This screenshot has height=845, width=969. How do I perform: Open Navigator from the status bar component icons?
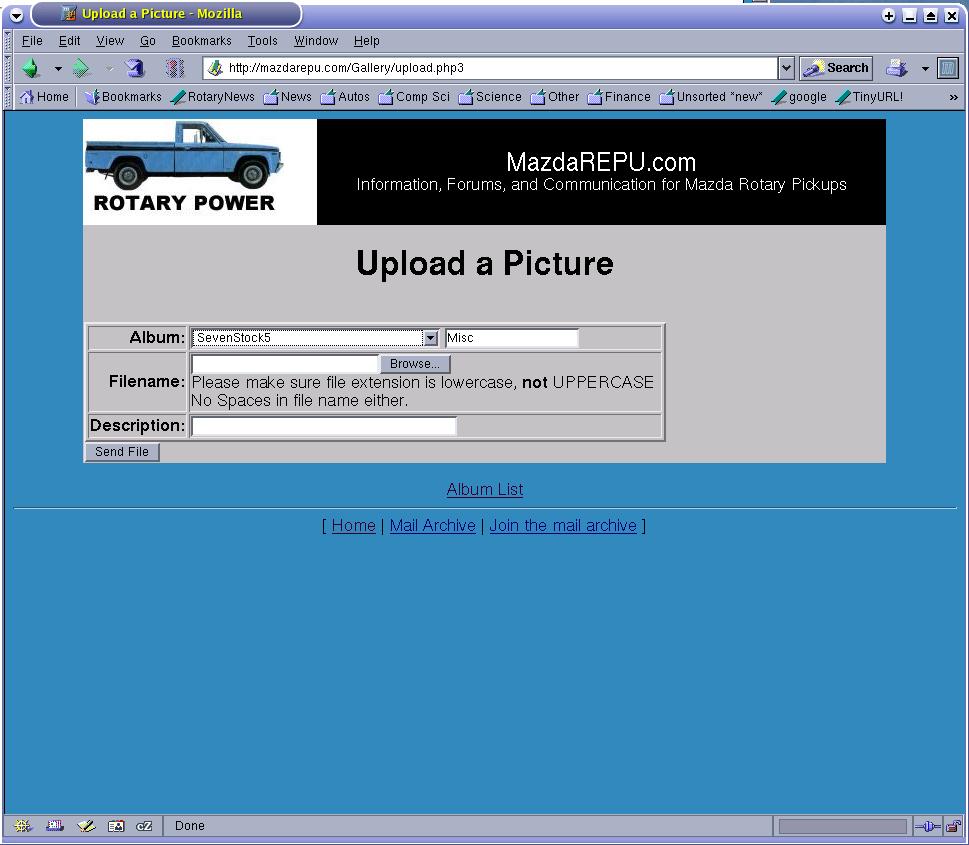coord(22,826)
